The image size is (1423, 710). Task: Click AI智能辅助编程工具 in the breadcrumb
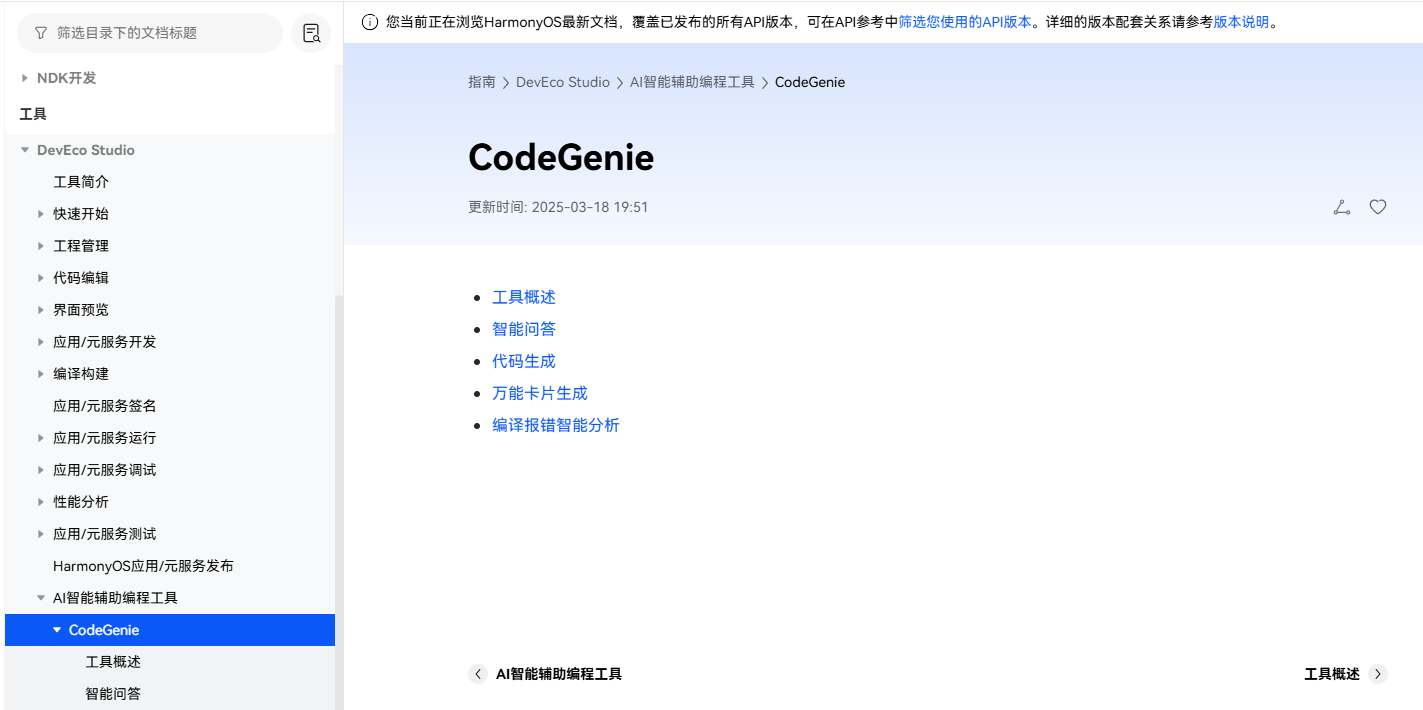click(689, 82)
